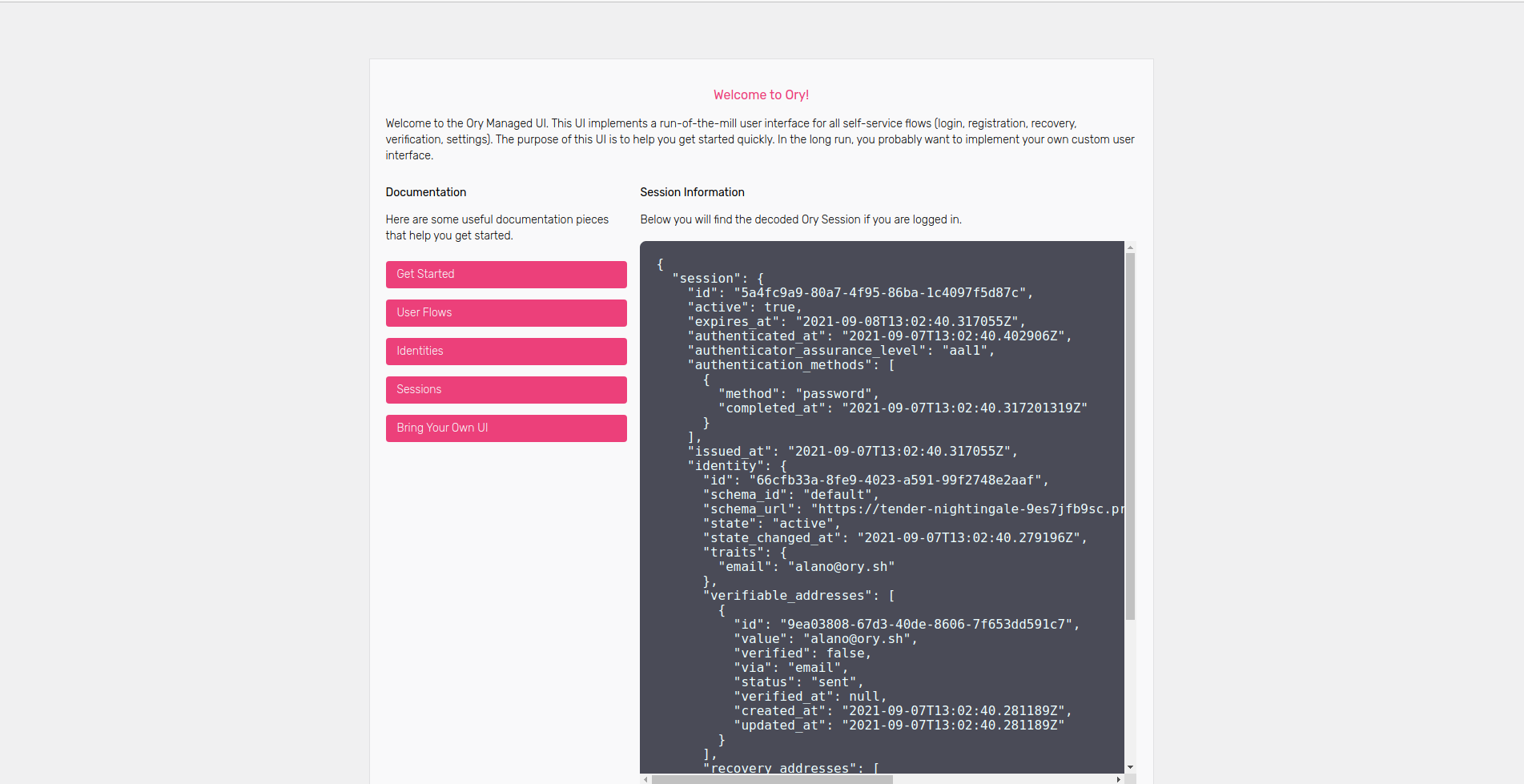Click the horizontal scroll-left arrow
1524x784 pixels.
click(645, 779)
